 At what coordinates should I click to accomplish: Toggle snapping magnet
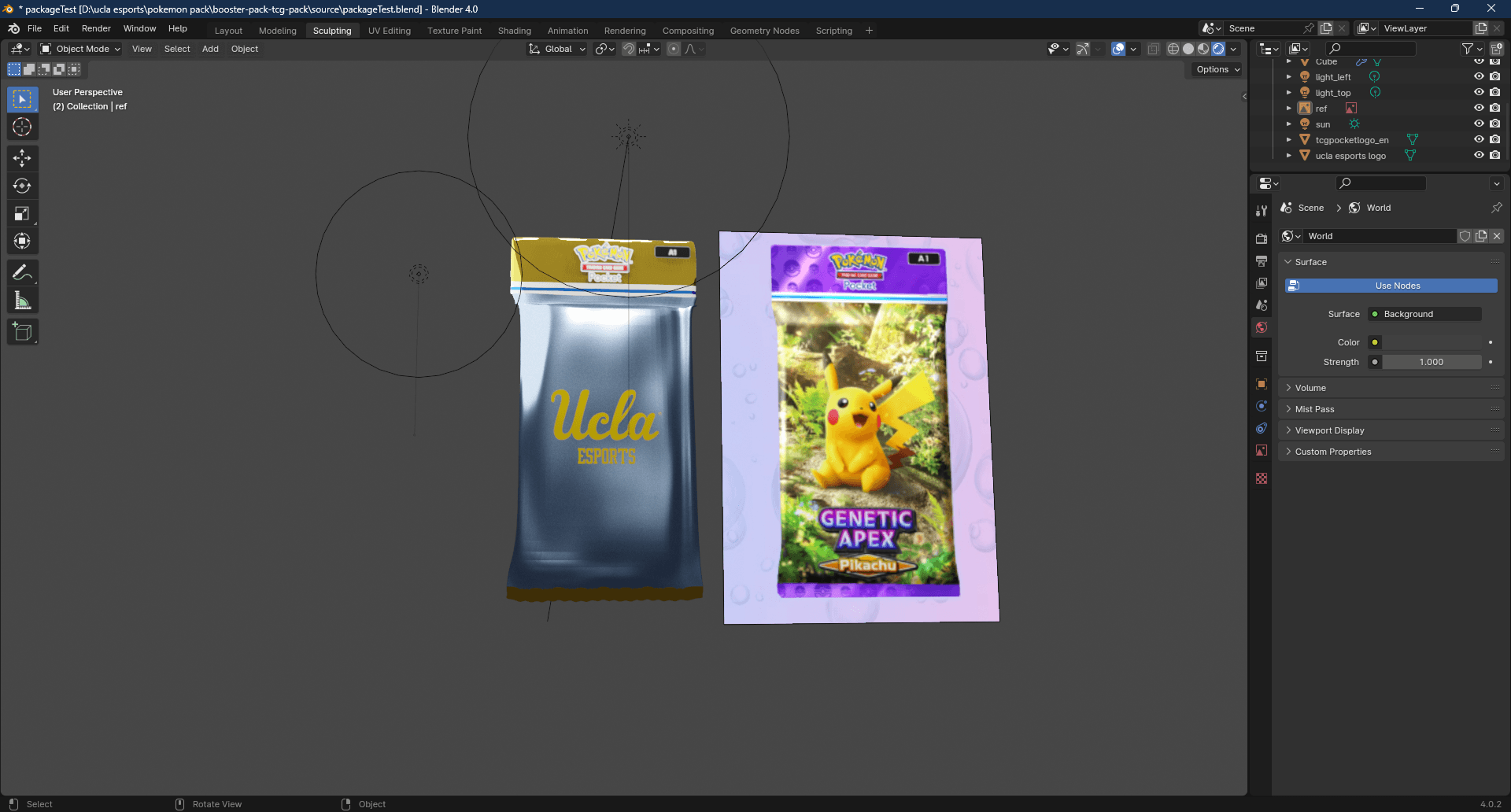629,49
